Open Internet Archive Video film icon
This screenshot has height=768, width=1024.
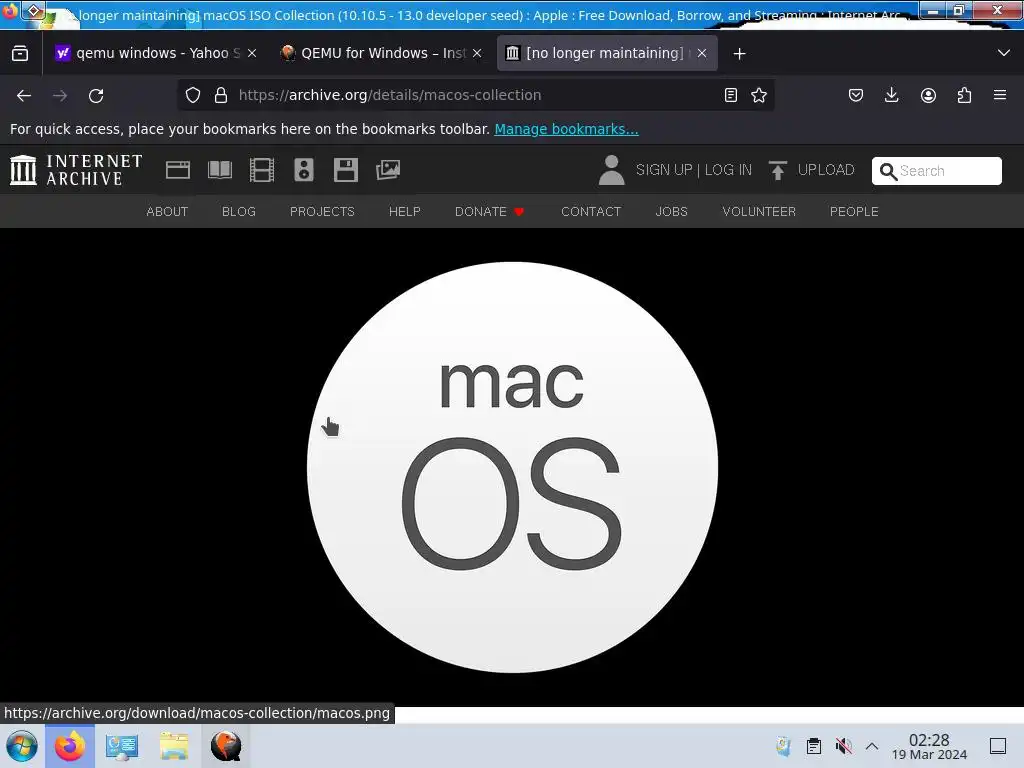262,170
